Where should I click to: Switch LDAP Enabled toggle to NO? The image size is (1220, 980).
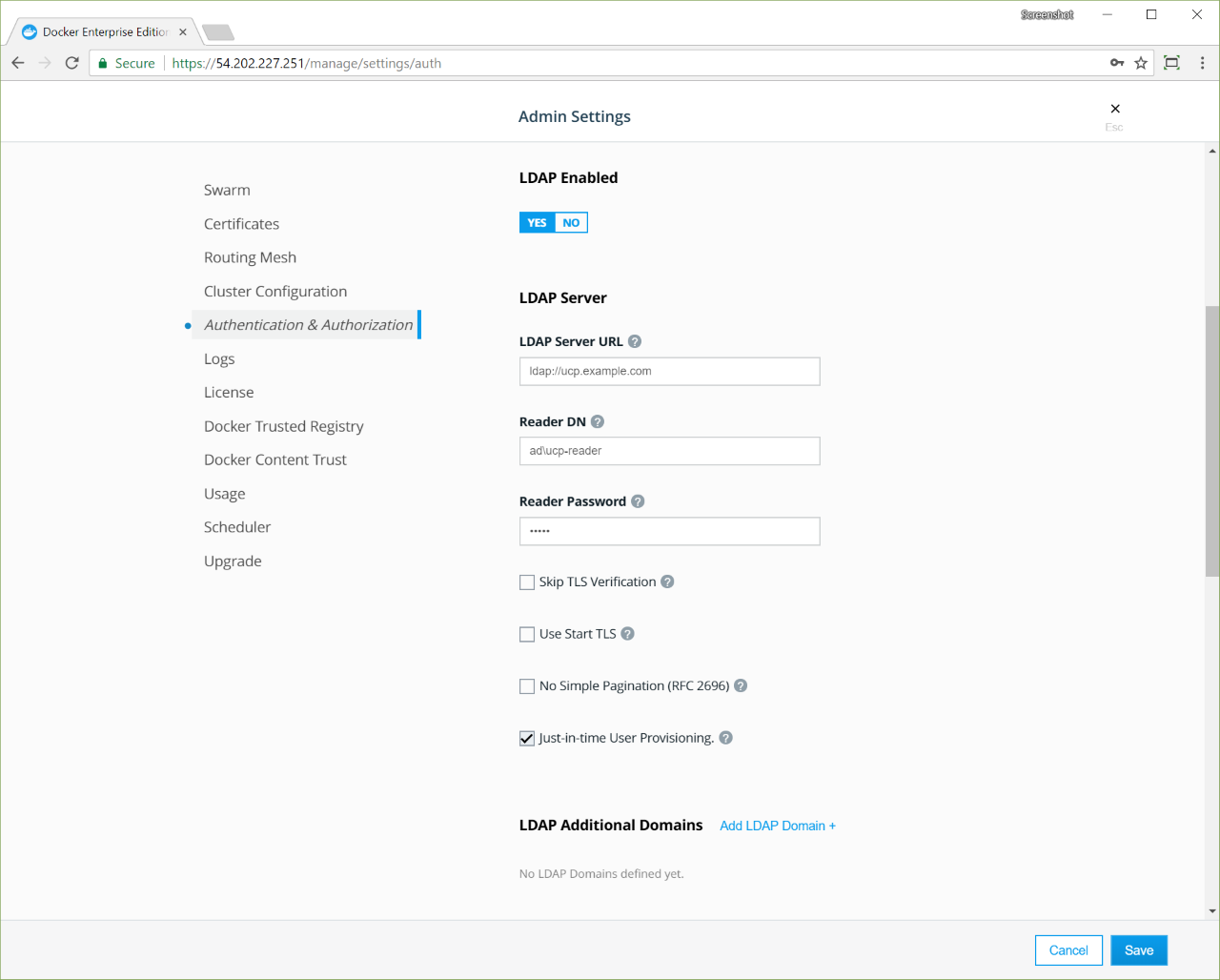[x=571, y=223]
